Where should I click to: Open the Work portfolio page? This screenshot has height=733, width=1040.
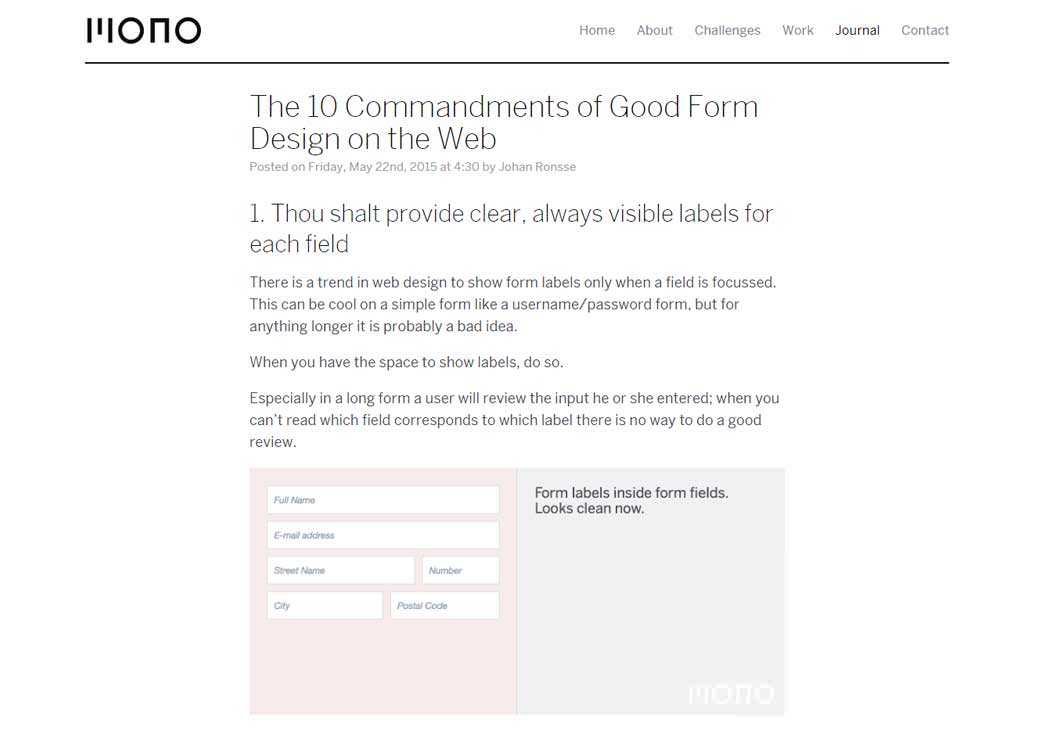[x=798, y=30]
